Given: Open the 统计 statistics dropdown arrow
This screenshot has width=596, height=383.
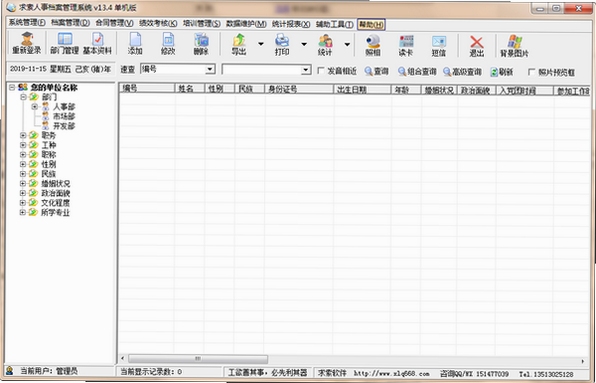Looking at the screenshot, I should [347, 44].
